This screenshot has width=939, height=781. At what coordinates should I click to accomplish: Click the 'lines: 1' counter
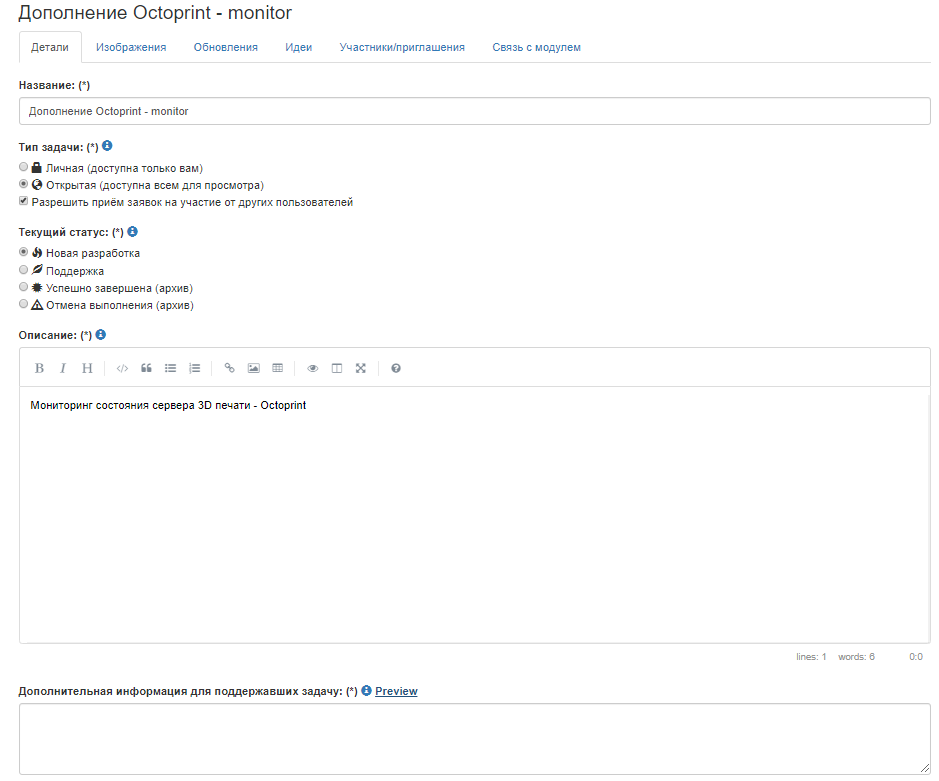(811, 657)
